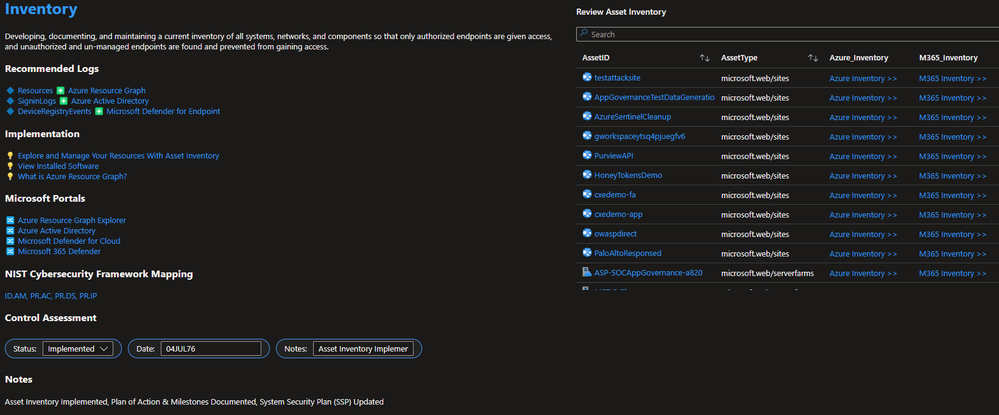Open M365 Inventory link for AzureSentinelCleanup
Image resolution: width=999 pixels, height=415 pixels.
[x=952, y=117]
